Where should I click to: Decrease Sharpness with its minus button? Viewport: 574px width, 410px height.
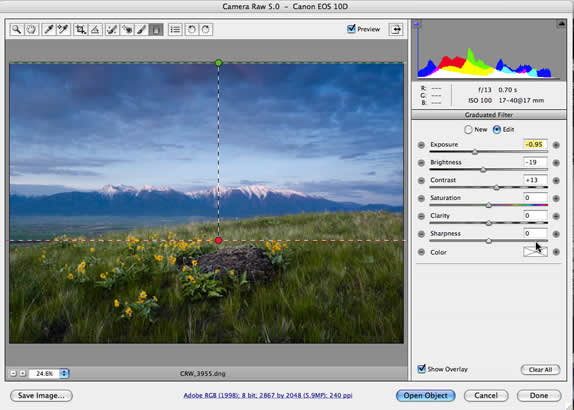coord(421,234)
